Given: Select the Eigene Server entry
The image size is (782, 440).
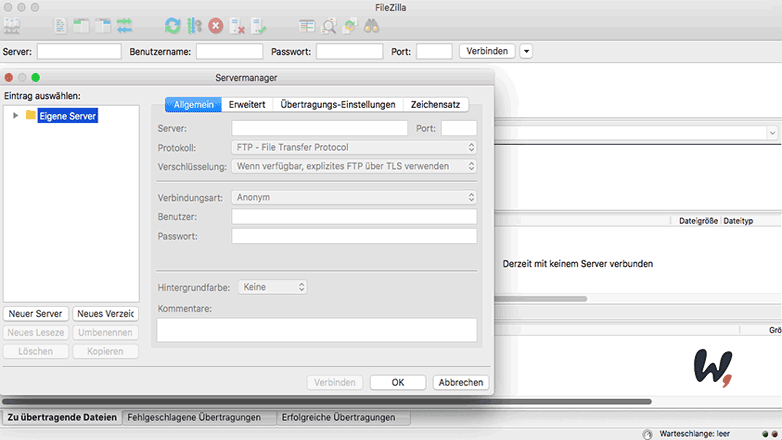Looking at the screenshot, I should coord(67,116).
